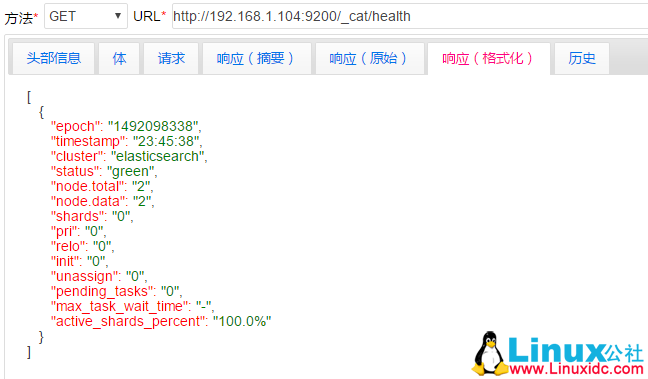648x379 pixels.
Task: Open the GET method dropdown
Action: click(x=86, y=16)
